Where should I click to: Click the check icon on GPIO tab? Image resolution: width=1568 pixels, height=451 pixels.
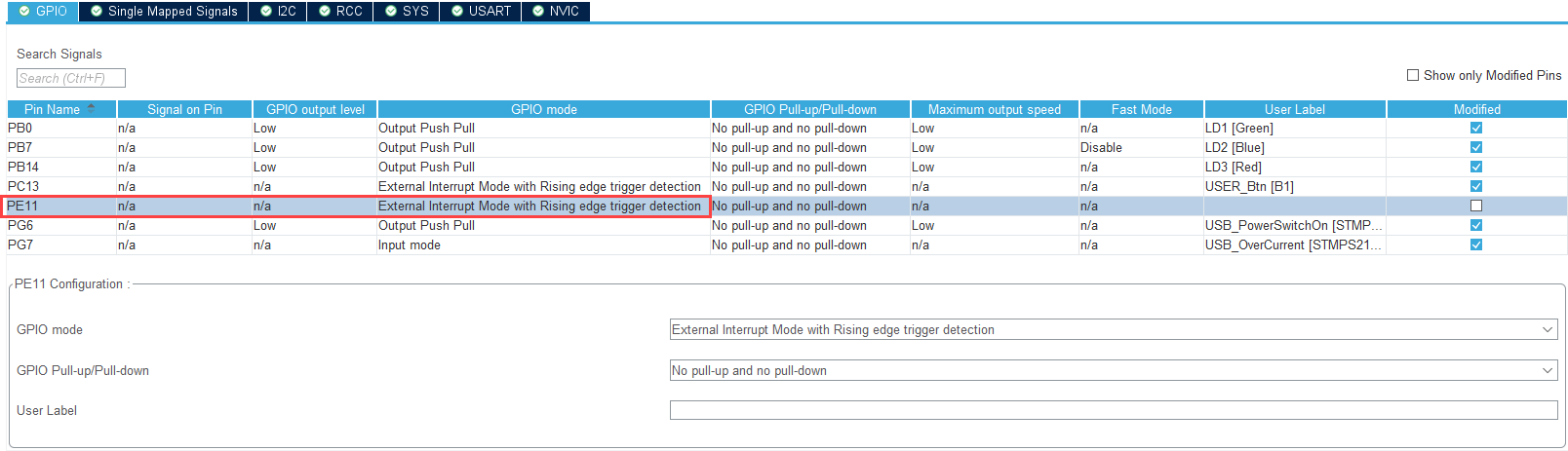[24, 12]
